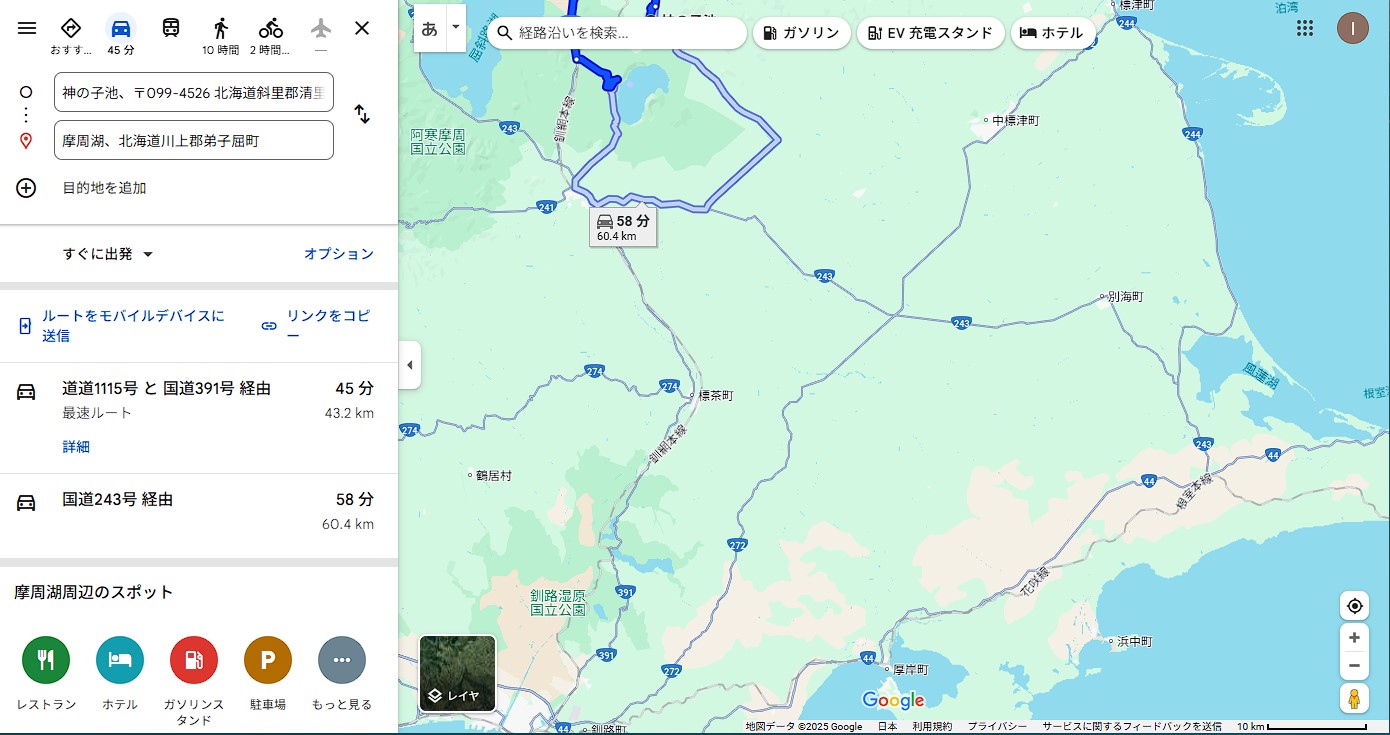
Task: Click the origin field 神の子池
Action: (x=194, y=92)
